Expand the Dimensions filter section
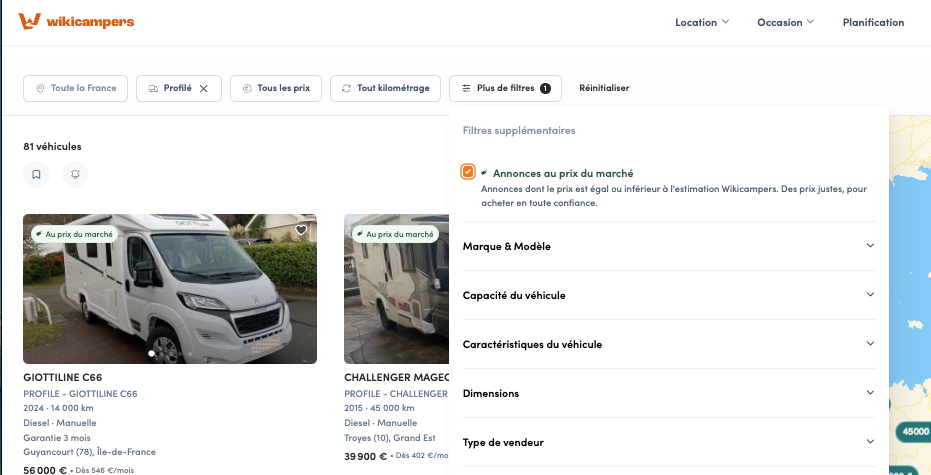The width and height of the screenshot is (931, 475). (x=669, y=393)
